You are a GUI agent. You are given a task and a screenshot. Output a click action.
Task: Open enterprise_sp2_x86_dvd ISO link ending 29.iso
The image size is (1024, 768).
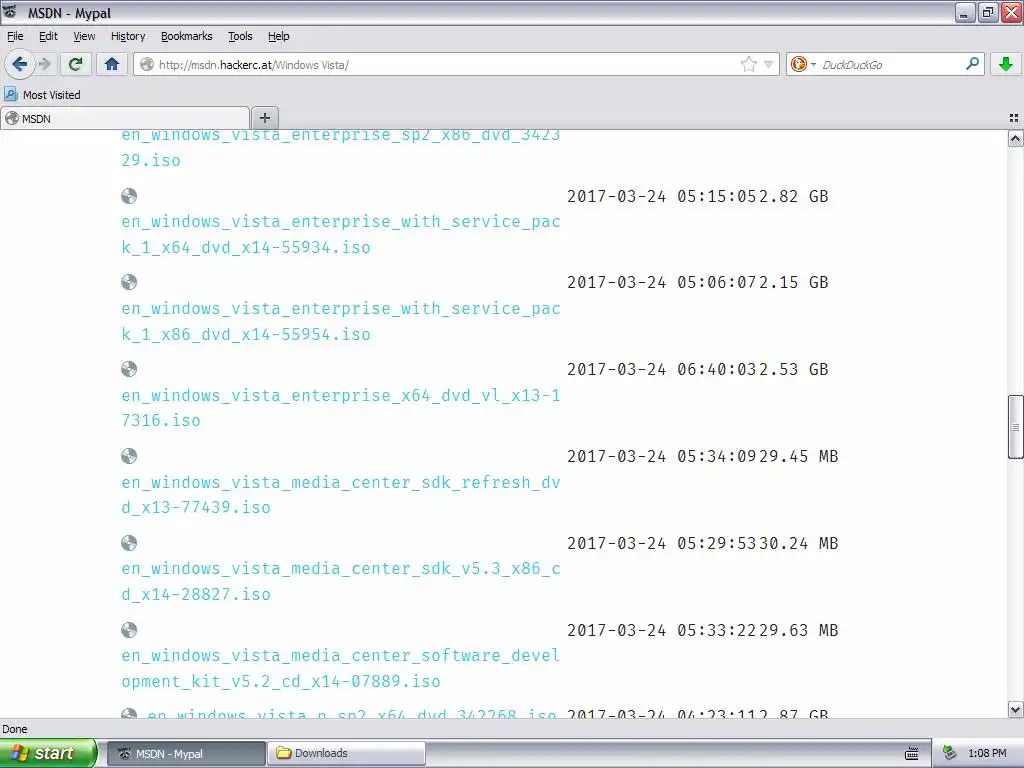pos(340,148)
